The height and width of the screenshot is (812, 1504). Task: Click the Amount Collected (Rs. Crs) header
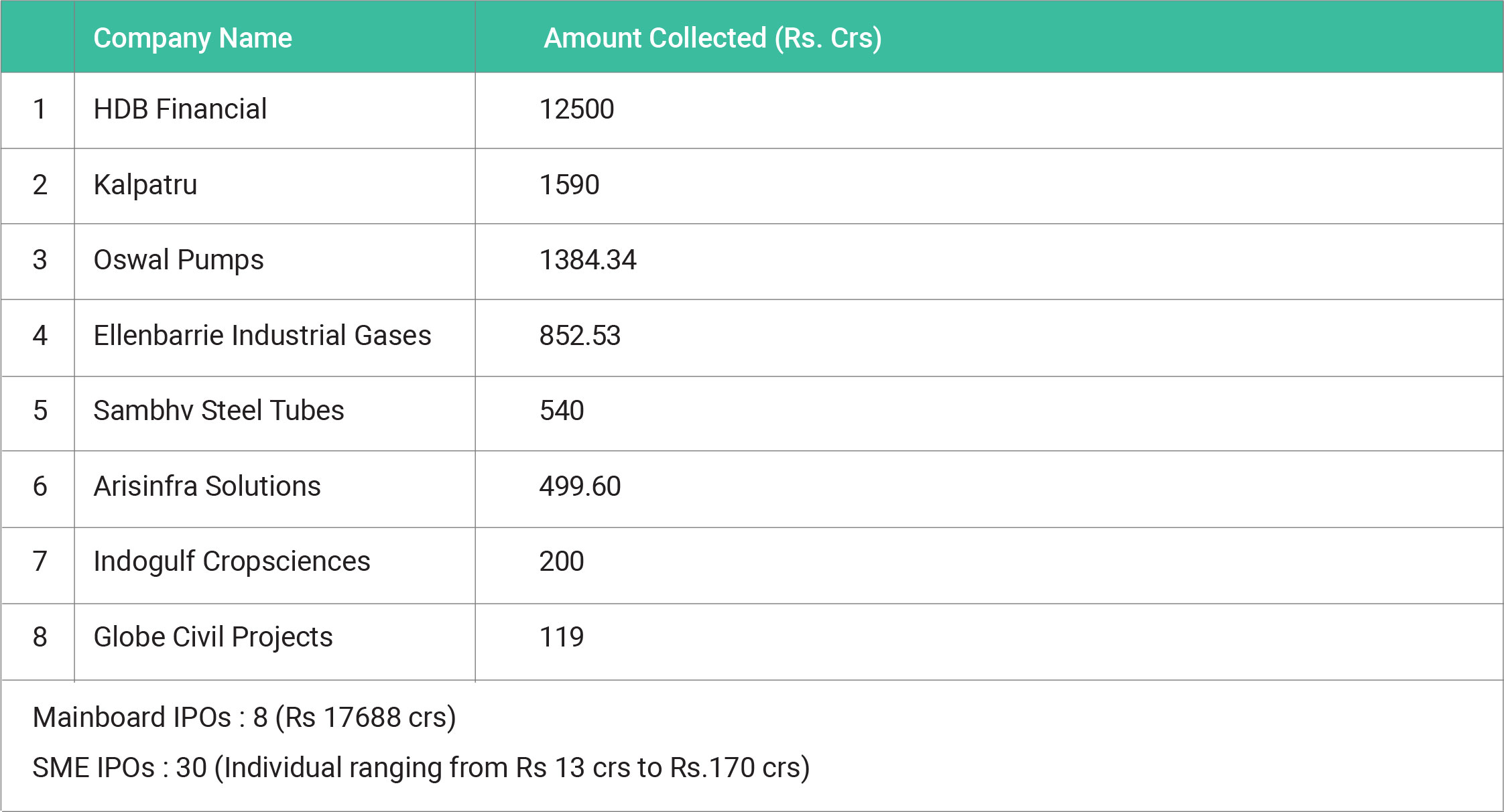[712, 38]
